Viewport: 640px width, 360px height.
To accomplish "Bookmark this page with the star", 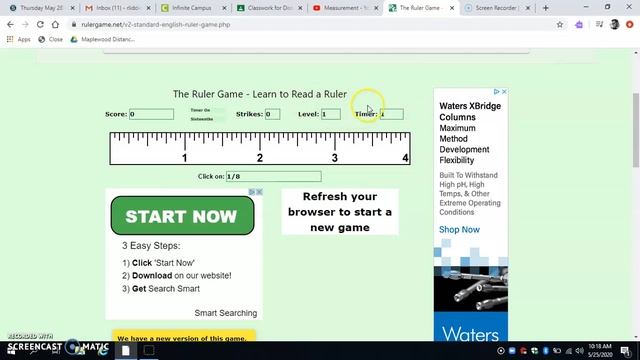I will (x=560, y=24).
